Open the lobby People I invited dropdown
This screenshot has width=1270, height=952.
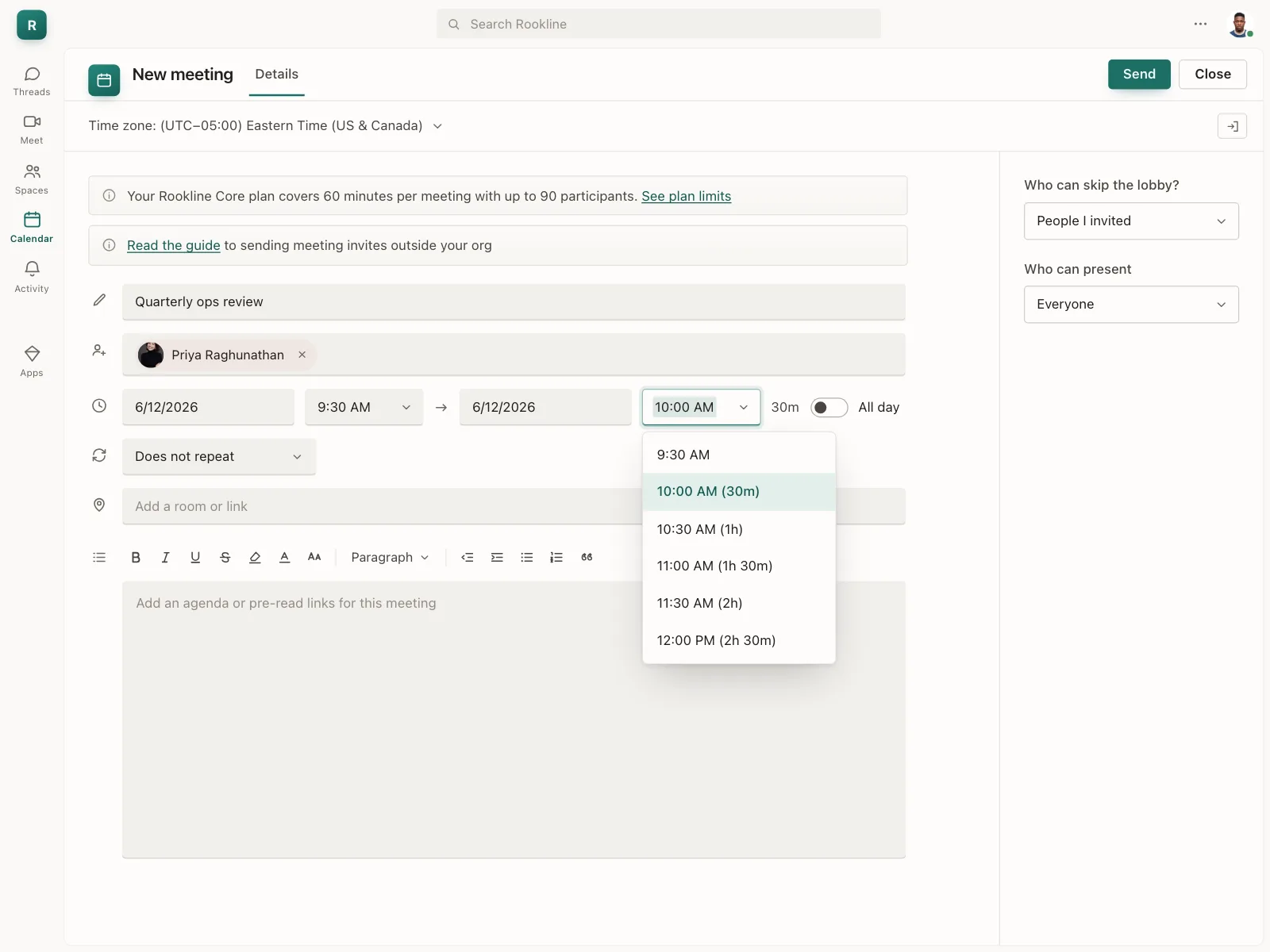coord(1131,221)
